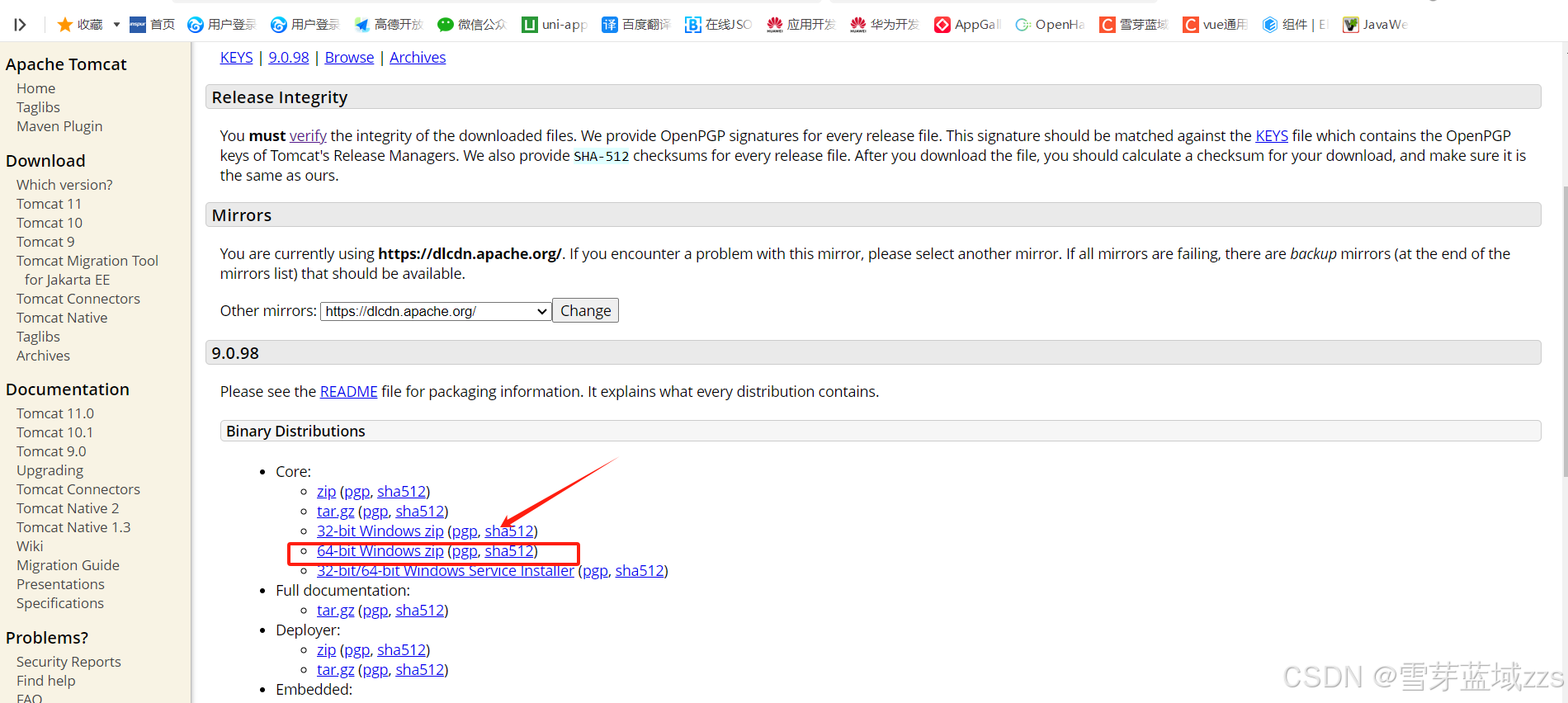Download the 64-bit Windows zip
Screen dimensions: 1568x703
pos(380,551)
